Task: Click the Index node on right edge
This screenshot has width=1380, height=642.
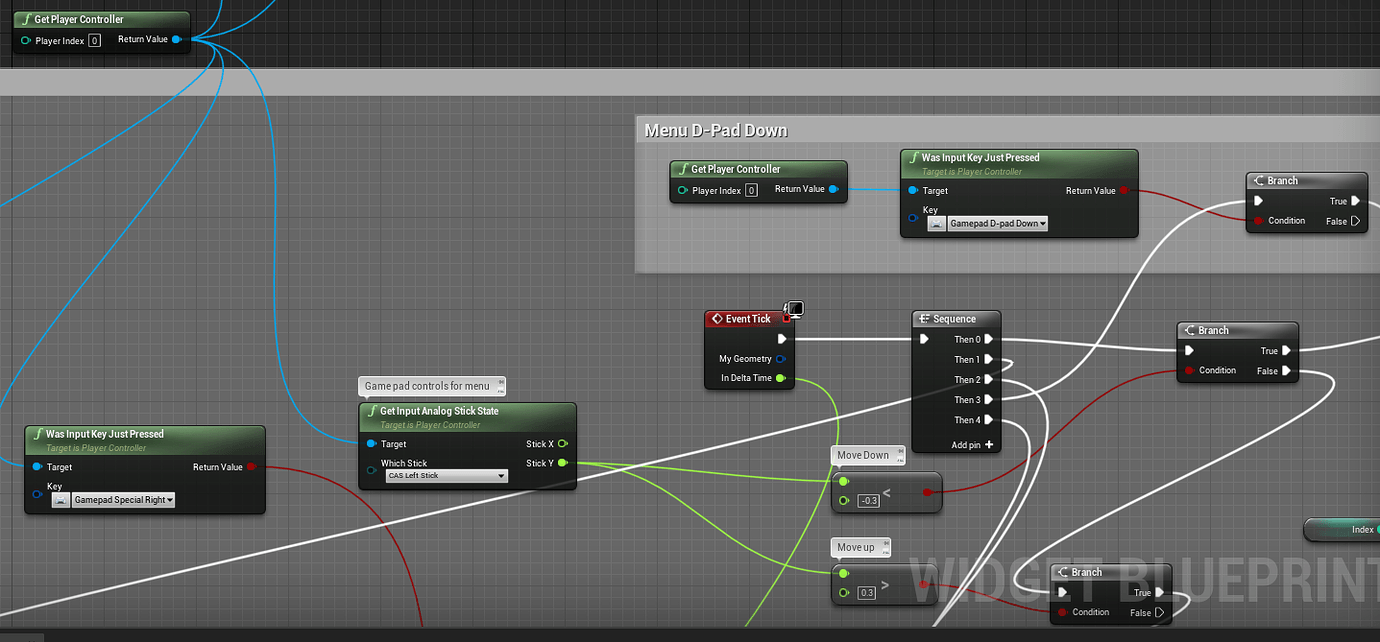Action: point(1342,530)
